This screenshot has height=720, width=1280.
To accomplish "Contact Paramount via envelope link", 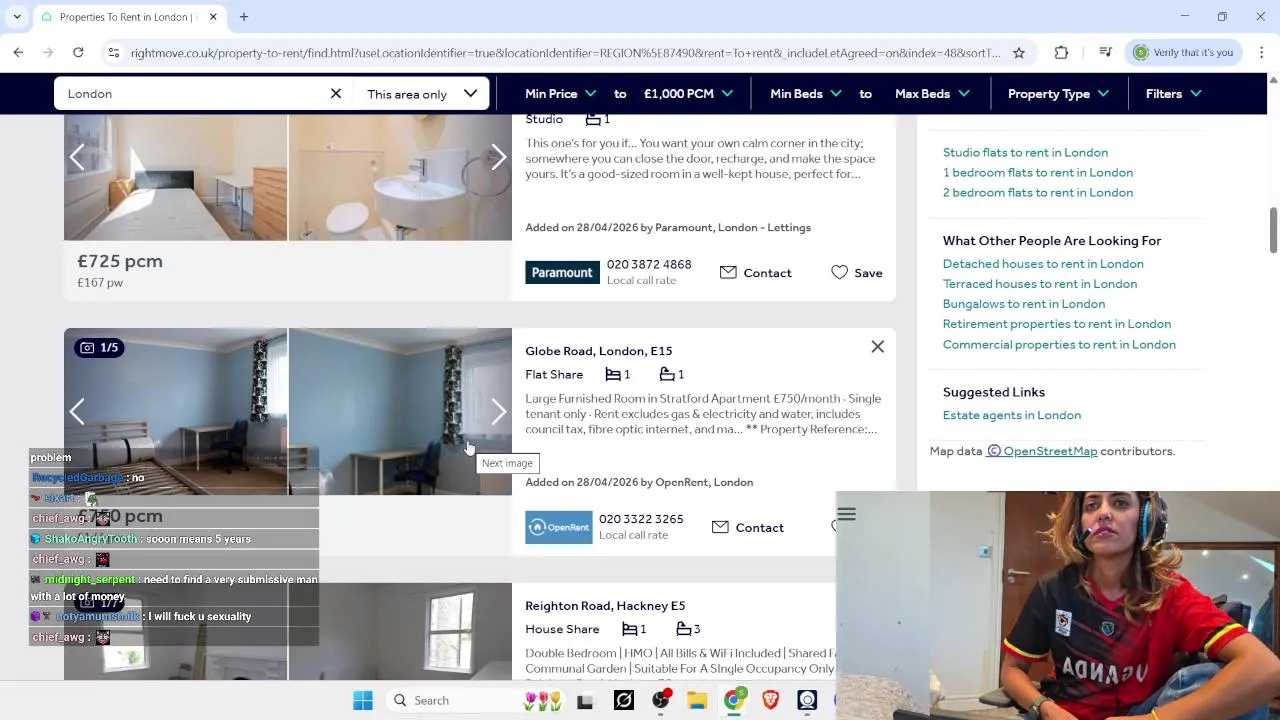I will pos(756,273).
